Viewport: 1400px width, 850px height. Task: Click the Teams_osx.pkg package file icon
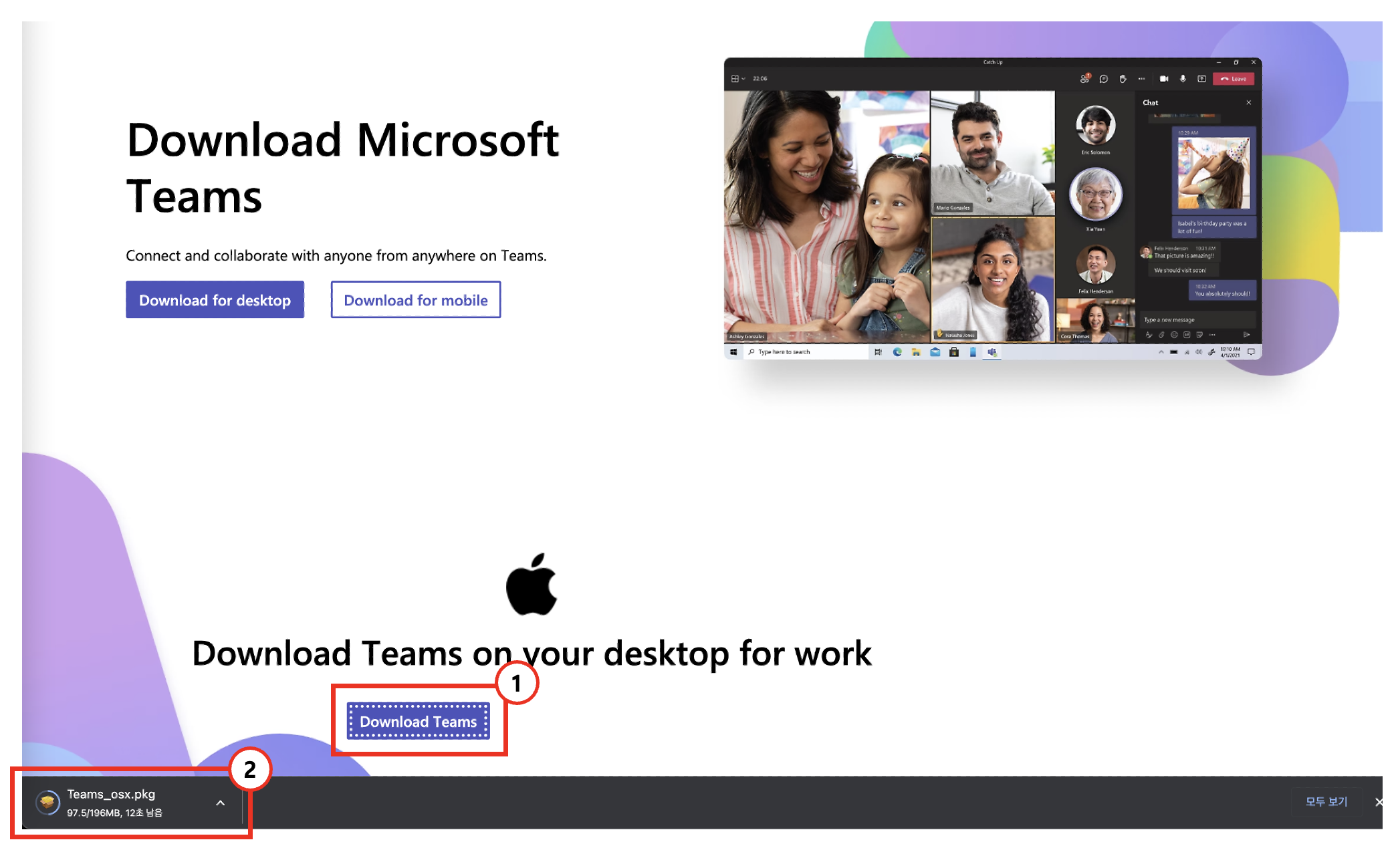tap(47, 802)
